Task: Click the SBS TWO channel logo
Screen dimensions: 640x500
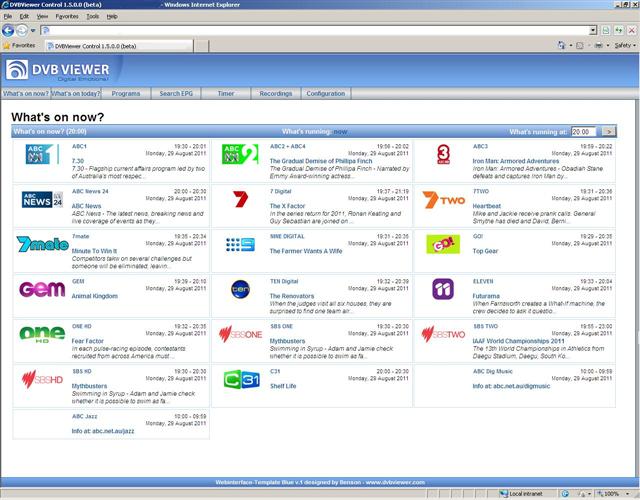Action: tap(443, 334)
